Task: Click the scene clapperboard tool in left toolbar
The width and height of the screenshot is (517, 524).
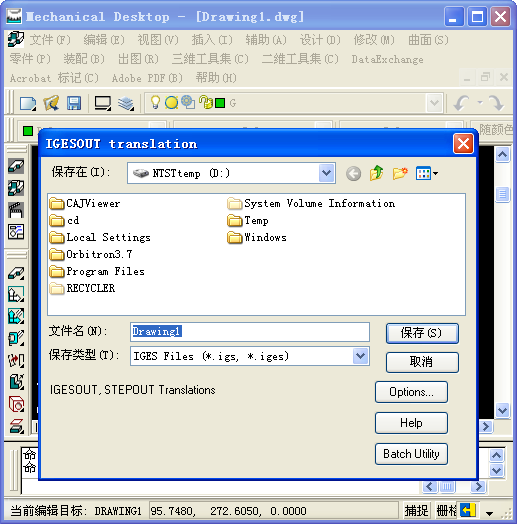Action: pos(16,210)
